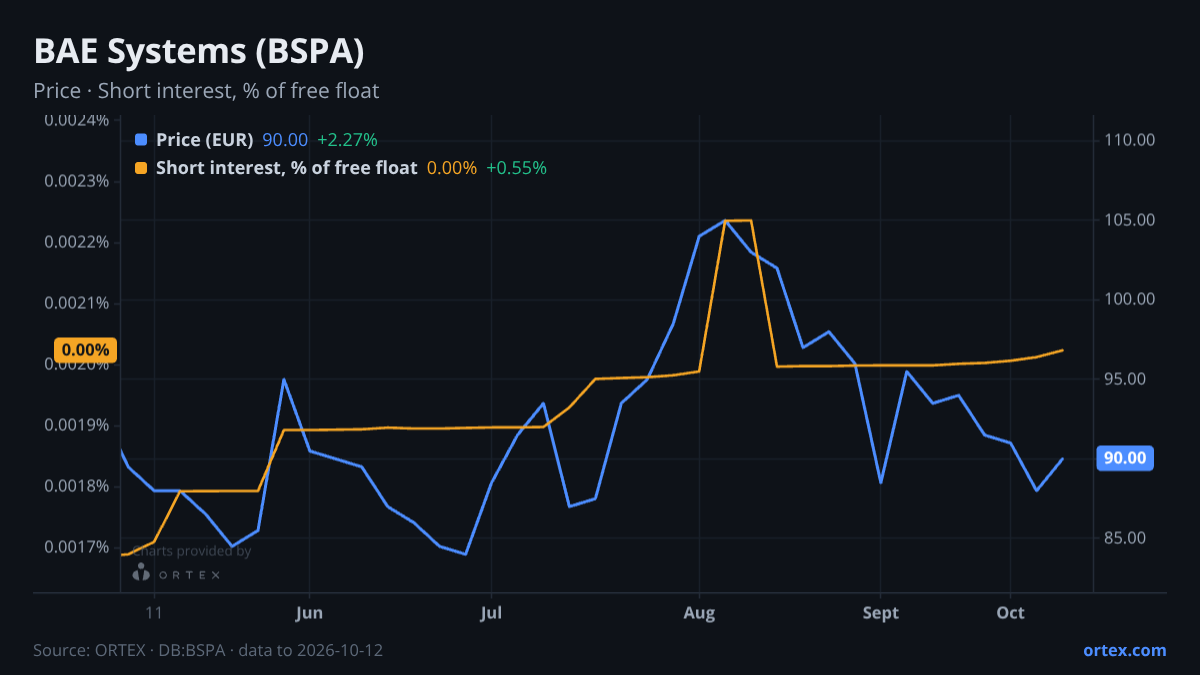
Task: Toggle the Short interest, % of free float legend label
Action: tap(286, 168)
